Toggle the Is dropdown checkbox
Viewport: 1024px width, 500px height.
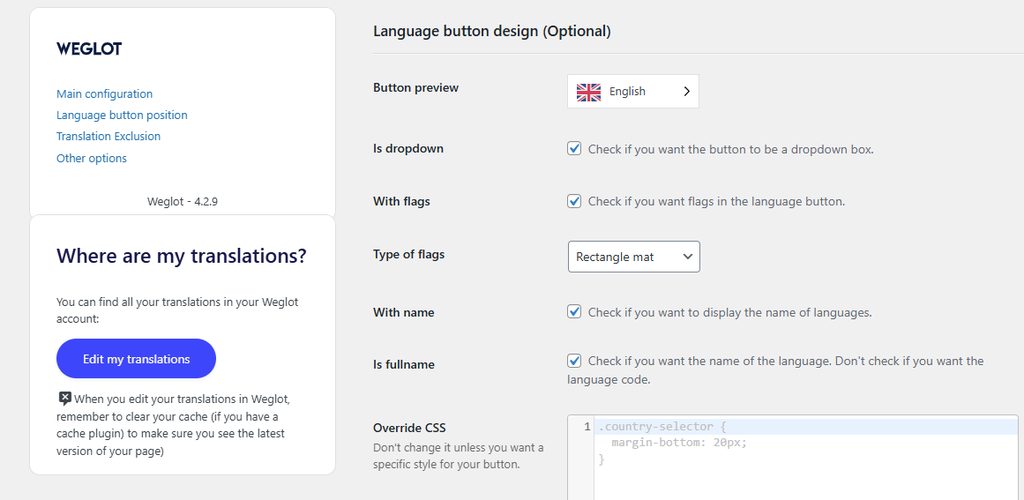[574, 149]
